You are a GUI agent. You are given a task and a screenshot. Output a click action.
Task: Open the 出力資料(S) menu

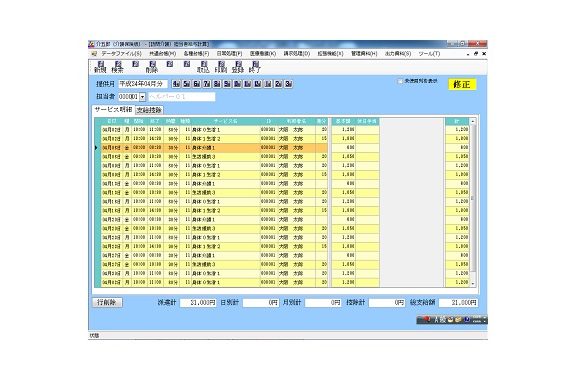point(398,54)
